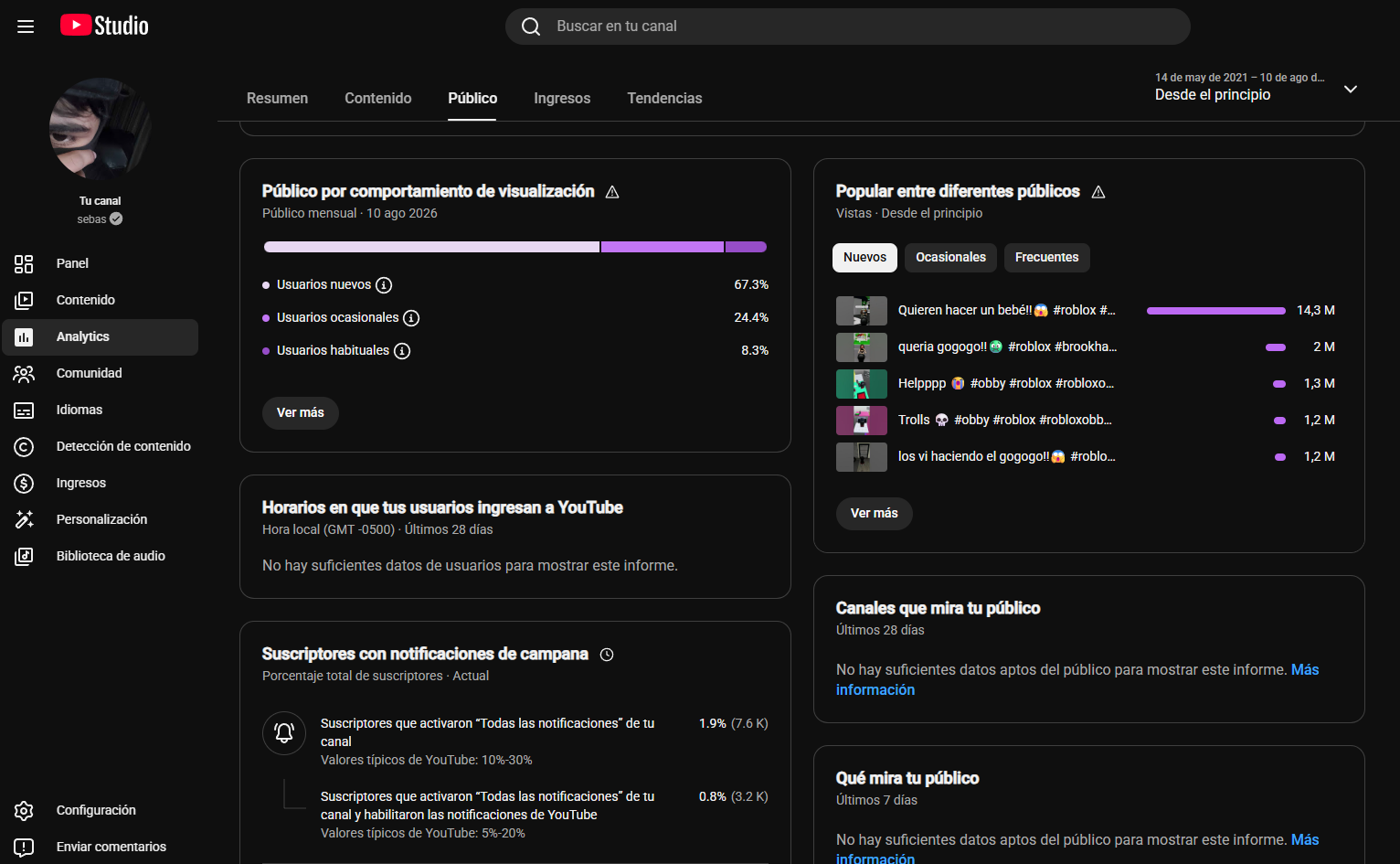The image size is (1400, 864).
Task: Open the Comunidad people icon
Action: coord(24,374)
